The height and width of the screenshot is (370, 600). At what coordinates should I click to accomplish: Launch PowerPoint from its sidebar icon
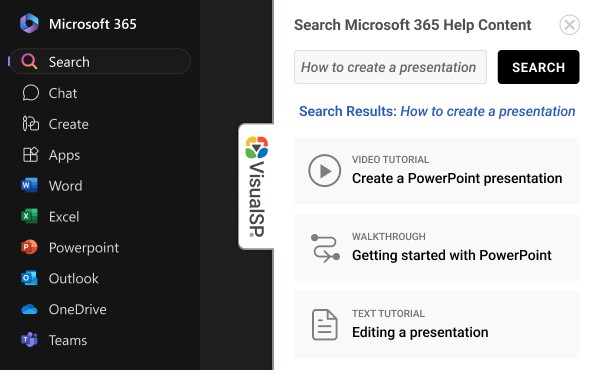pos(29,247)
